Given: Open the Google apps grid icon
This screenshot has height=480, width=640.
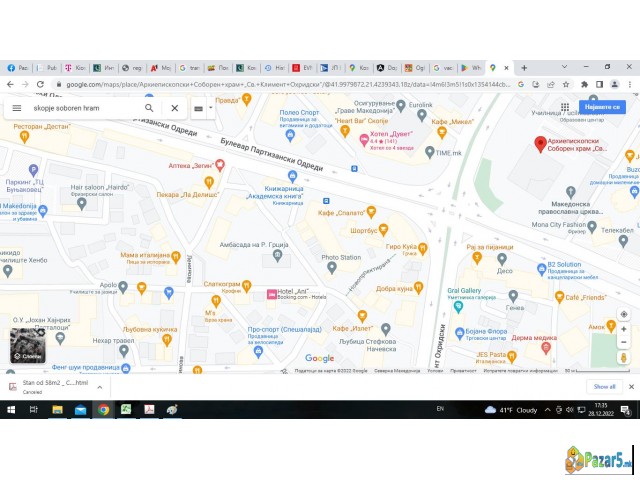Looking at the screenshot, I should click(565, 107).
